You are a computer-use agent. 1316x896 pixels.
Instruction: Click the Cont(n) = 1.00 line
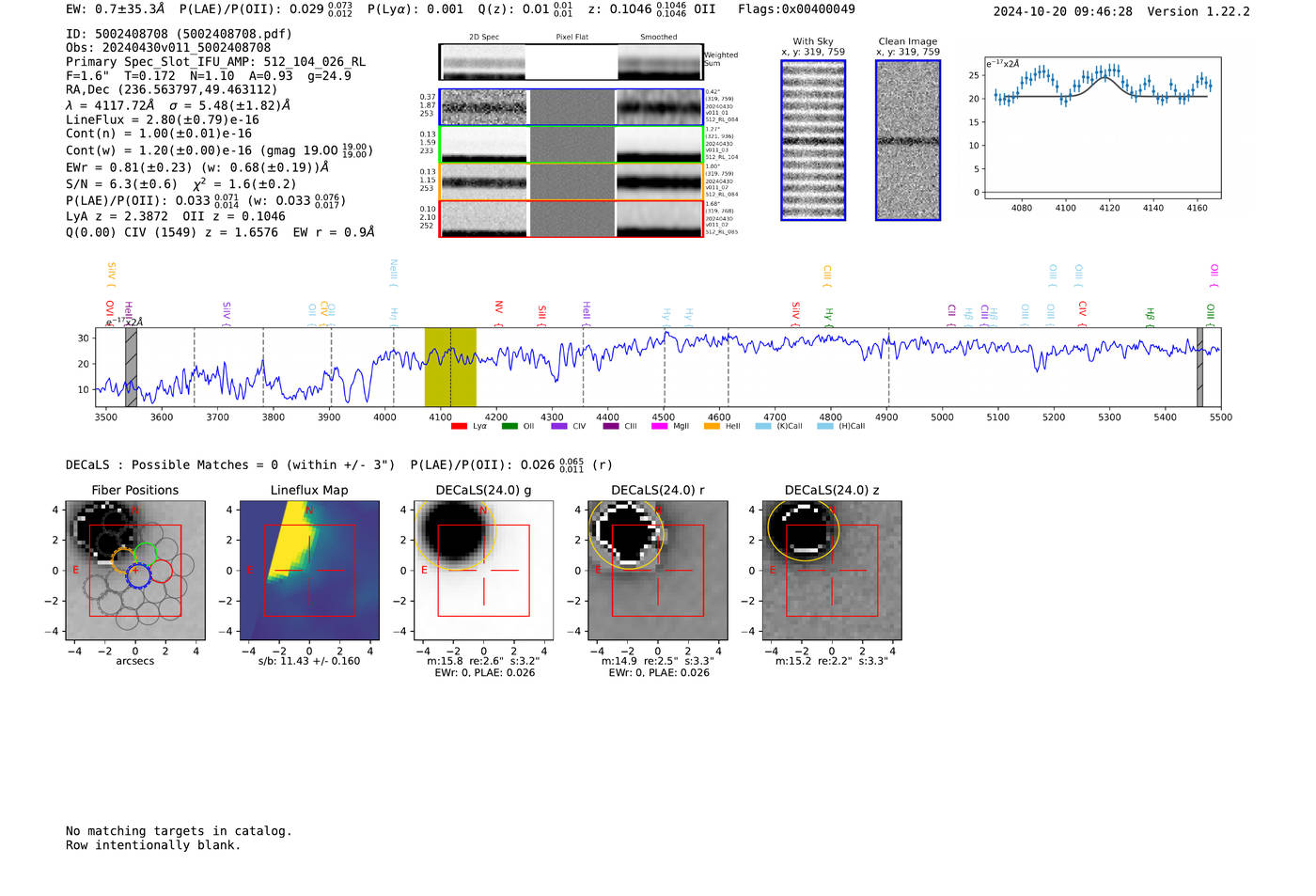point(159,134)
